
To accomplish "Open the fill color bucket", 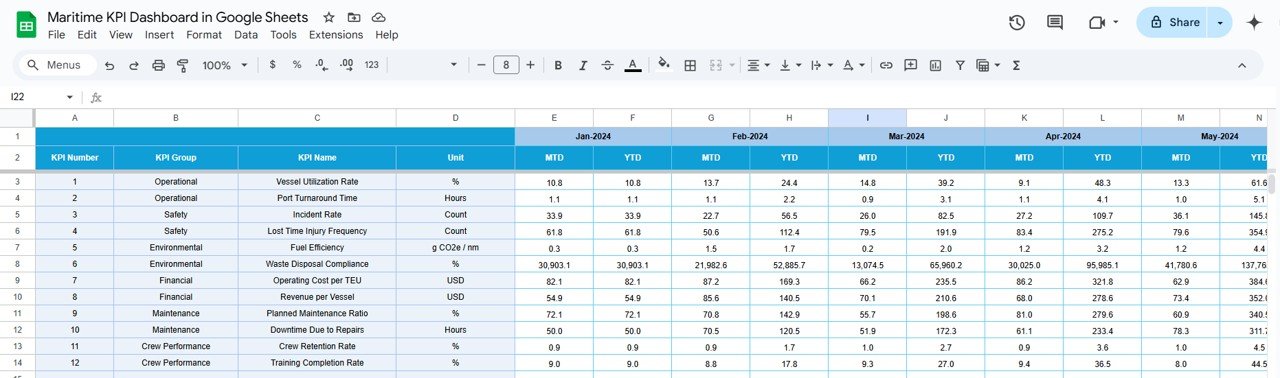I will tap(663, 65).
